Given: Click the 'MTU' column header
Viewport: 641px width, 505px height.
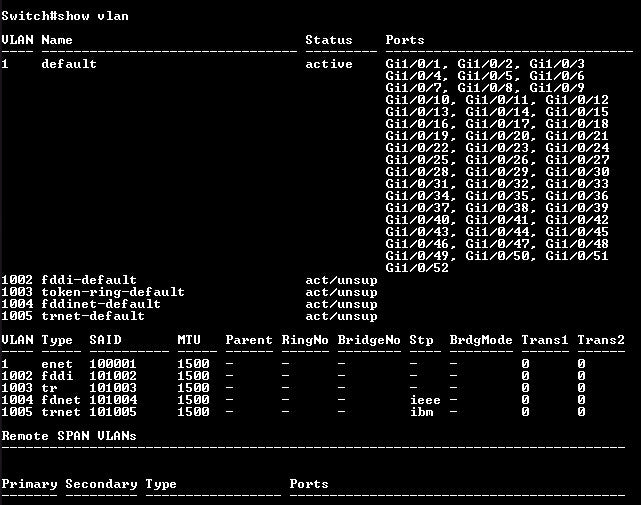Looking at the screenshot, I should 189,340.
